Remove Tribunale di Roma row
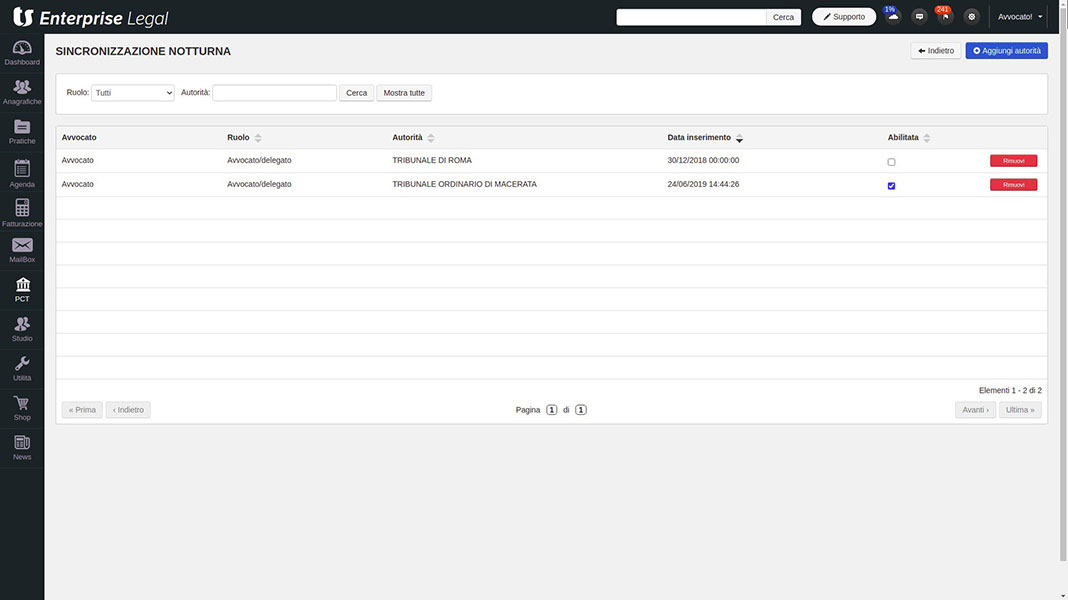 coord(1014,161)
